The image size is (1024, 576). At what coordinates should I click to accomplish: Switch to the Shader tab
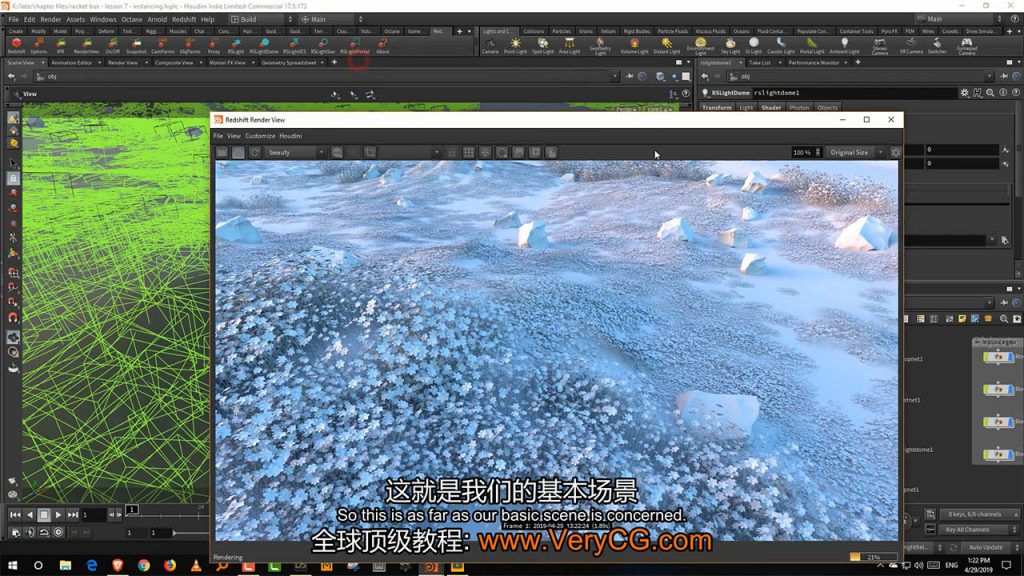[771, 108]
